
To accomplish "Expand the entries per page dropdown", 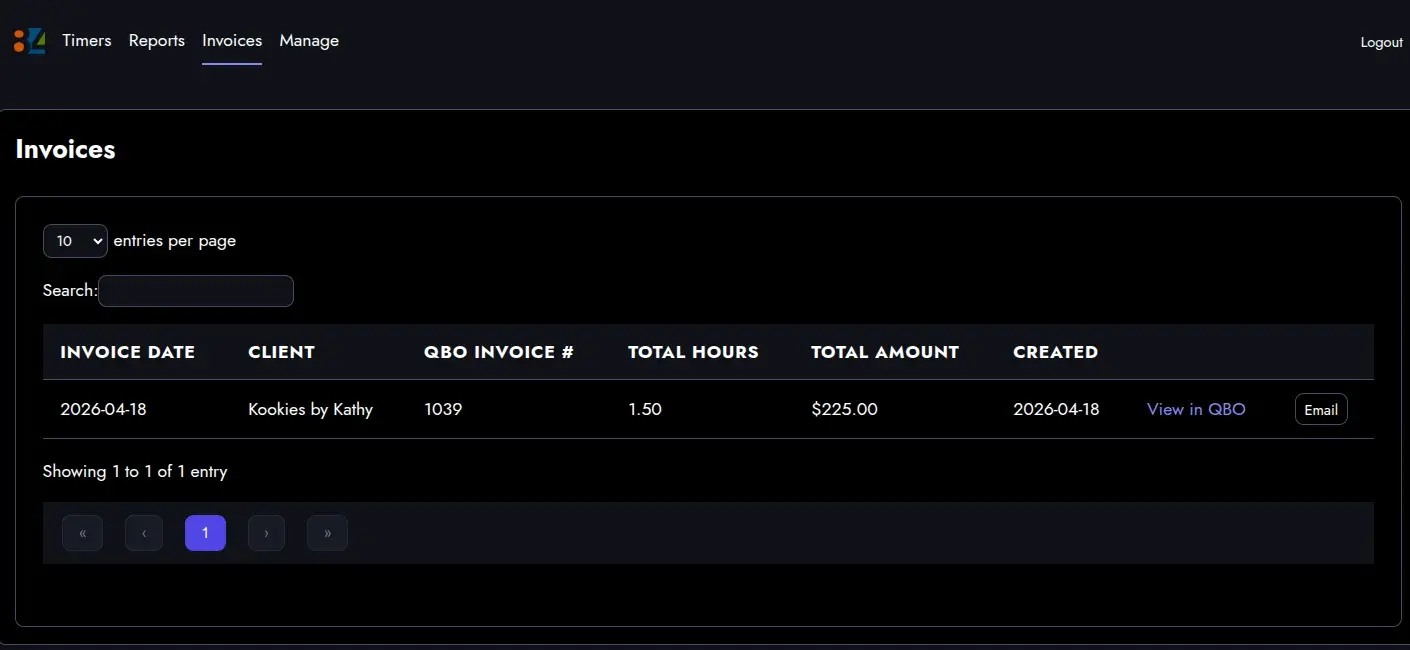I will (75, 241).
